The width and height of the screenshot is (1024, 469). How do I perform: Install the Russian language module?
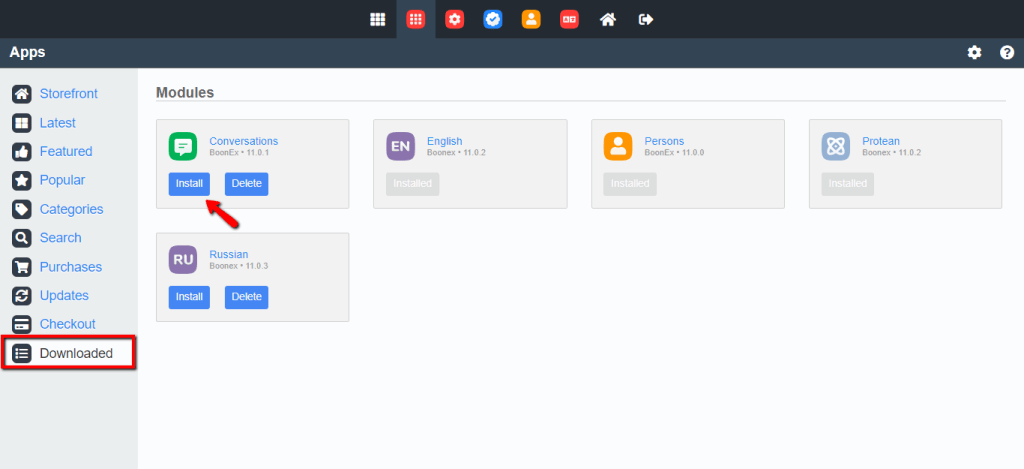tap(189, 297)
